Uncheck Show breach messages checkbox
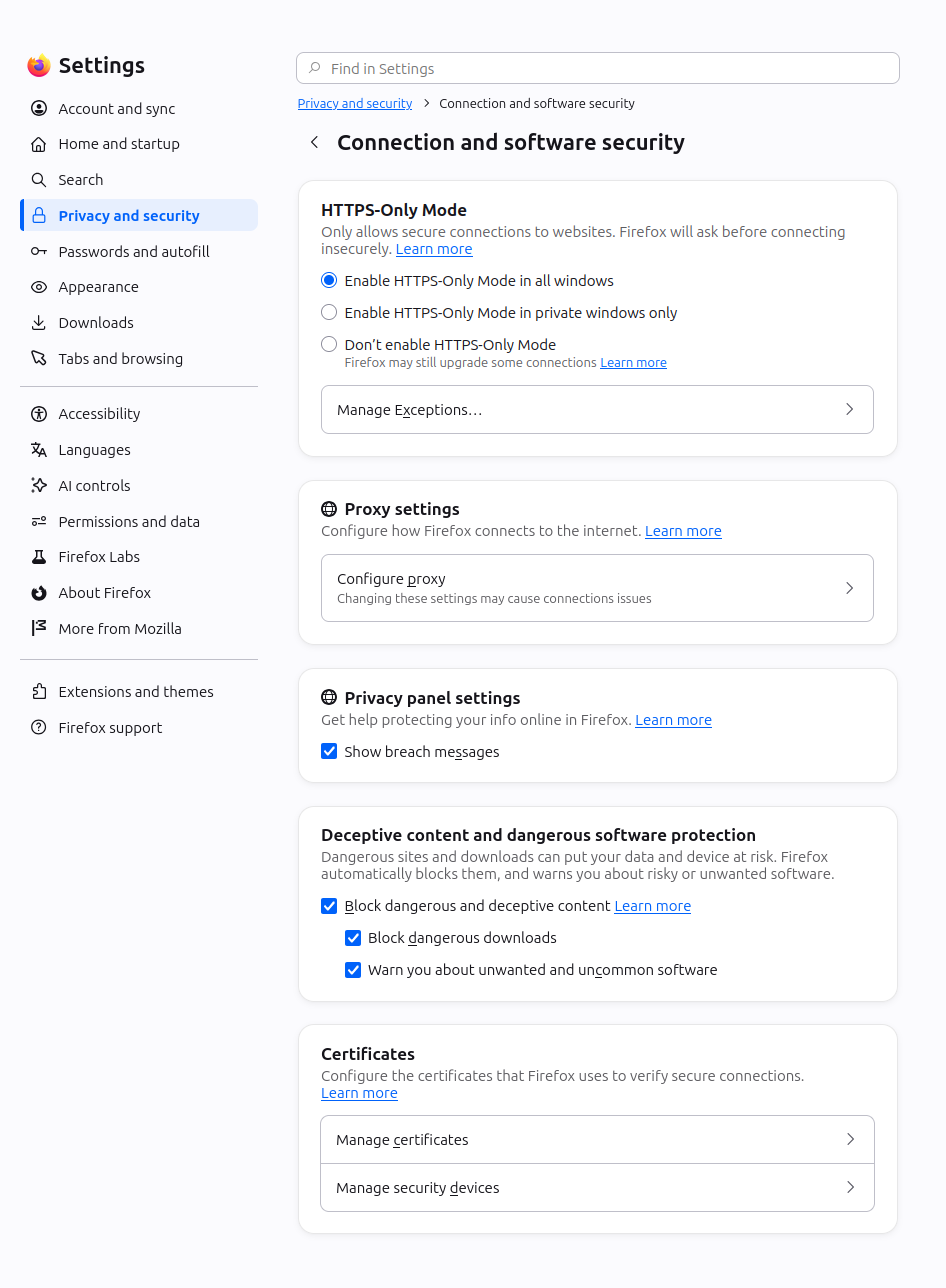 [329, 752]
